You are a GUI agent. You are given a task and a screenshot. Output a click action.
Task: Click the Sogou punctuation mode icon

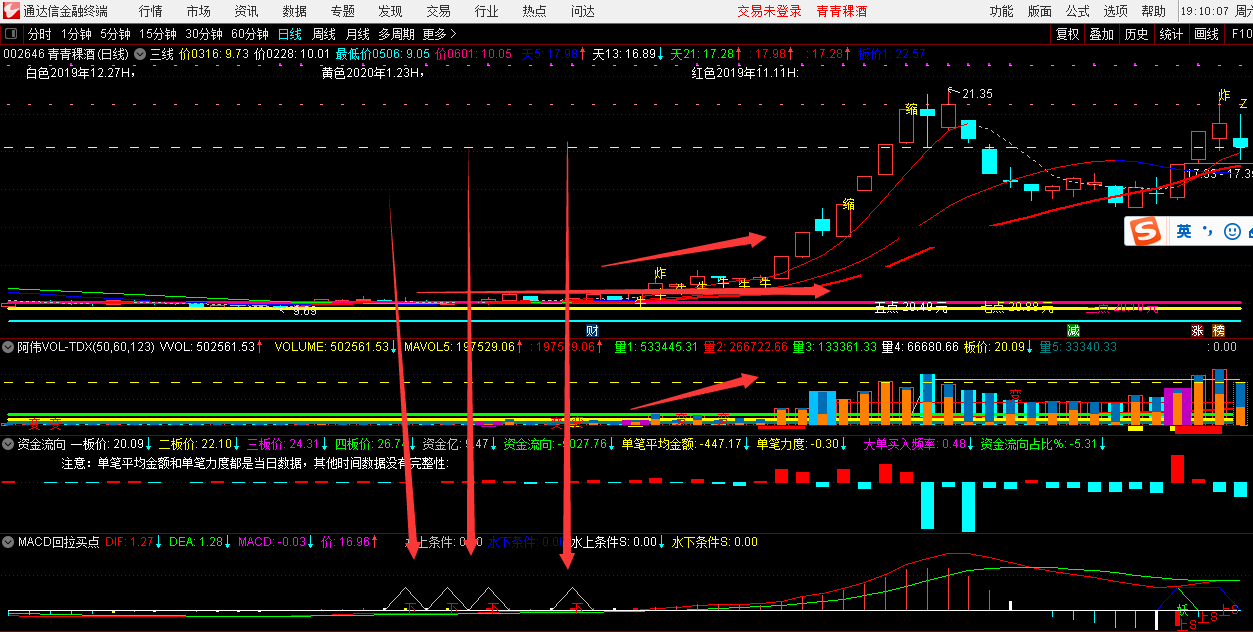(1208, 231)
